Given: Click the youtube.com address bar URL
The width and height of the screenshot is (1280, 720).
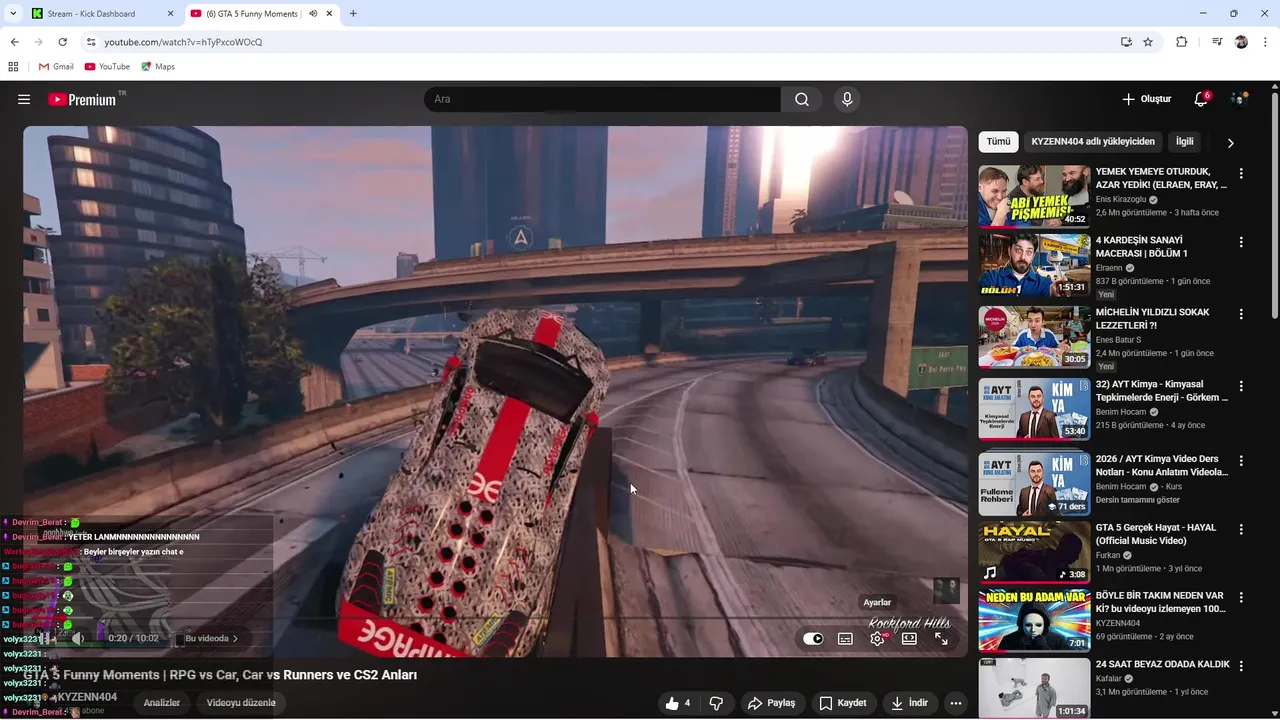Looking at the screenshot, I should click(x=183, y=42).
